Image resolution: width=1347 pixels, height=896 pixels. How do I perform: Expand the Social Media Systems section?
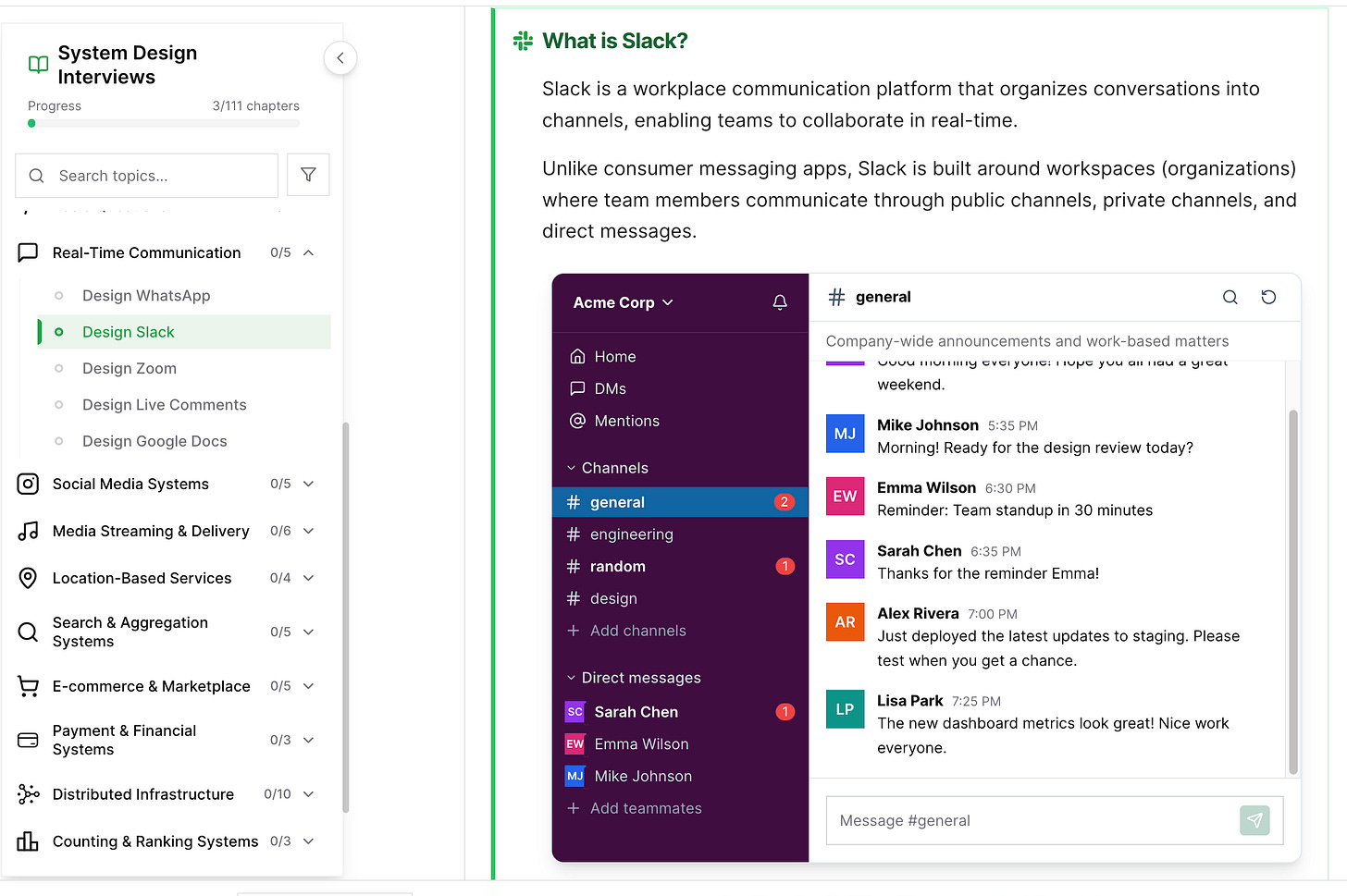pyautogui.click(x=309, y=484)
